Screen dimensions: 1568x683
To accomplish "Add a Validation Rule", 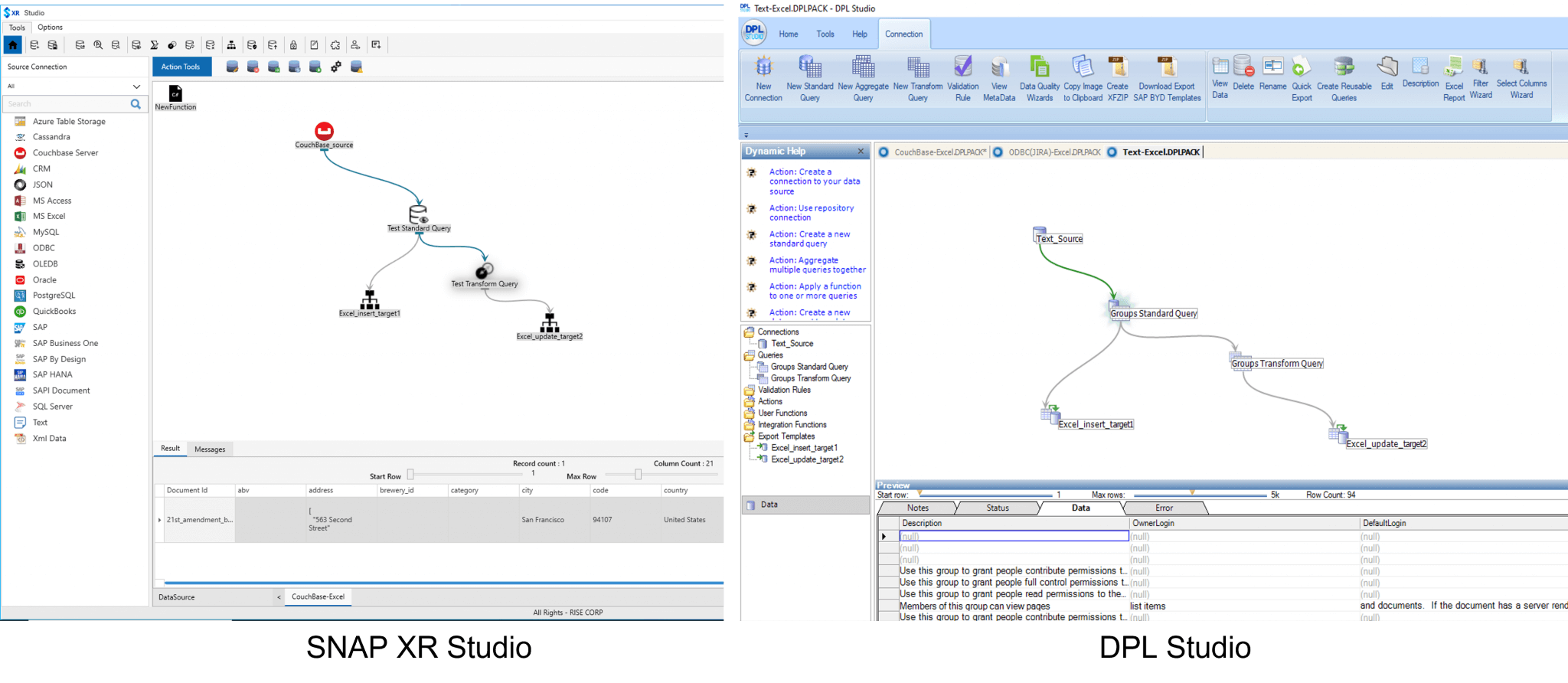I will [963, 79].
